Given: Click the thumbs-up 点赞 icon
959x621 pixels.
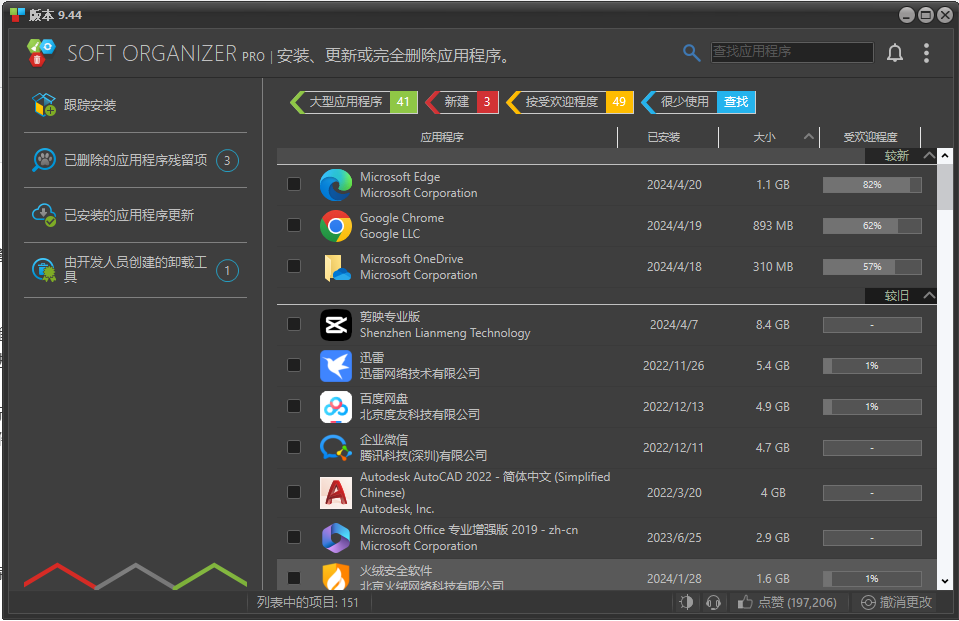Looking at the screenshot, I should click(745, 603).
